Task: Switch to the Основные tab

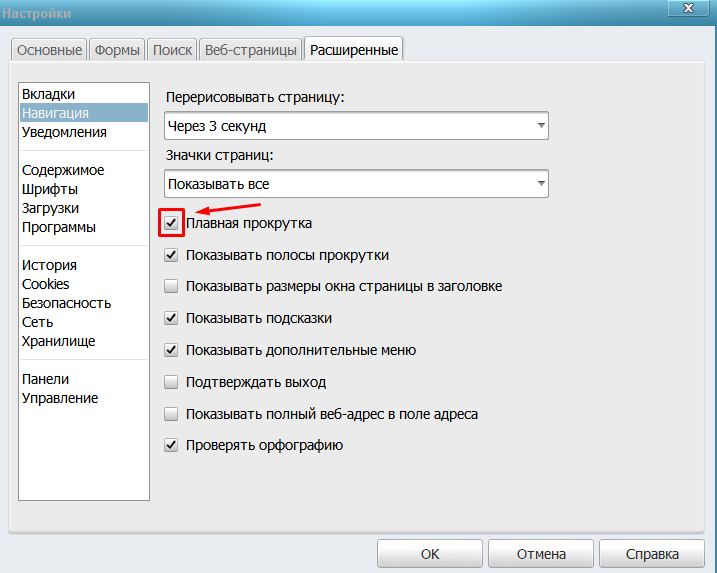Action: pyautogui.click(x=48, y=50)
